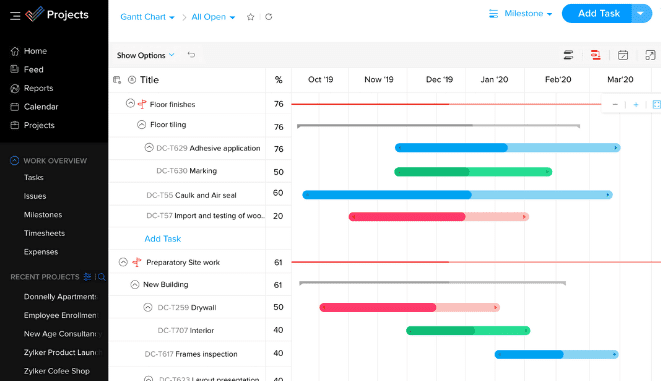Open Employee Enrollment recent project
661x381 pixels.
61,315
